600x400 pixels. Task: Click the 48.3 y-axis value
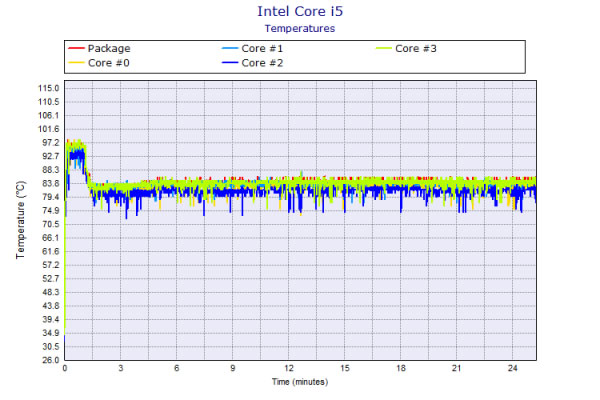51,292
